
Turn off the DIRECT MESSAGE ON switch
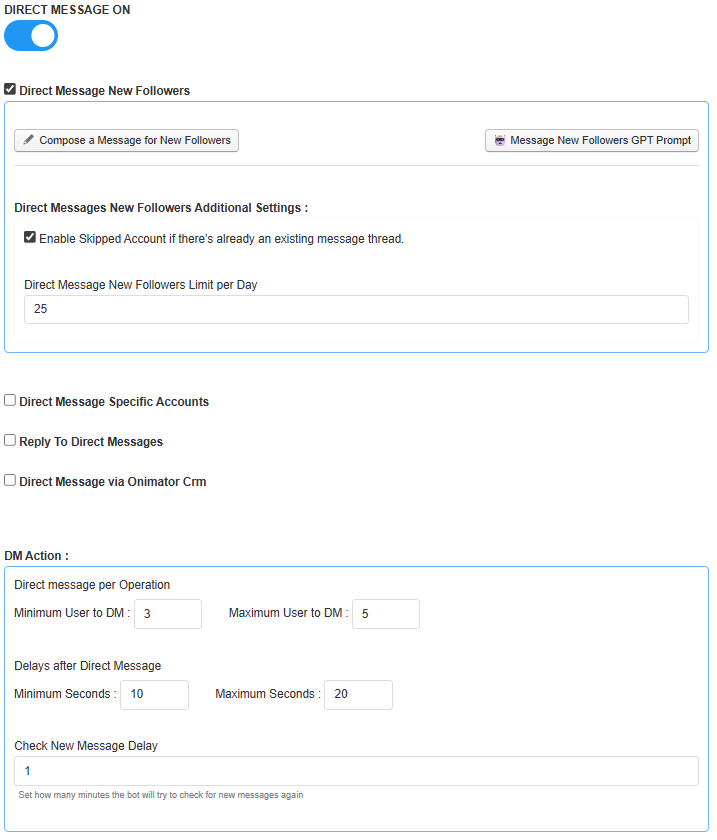pos(30,35)
